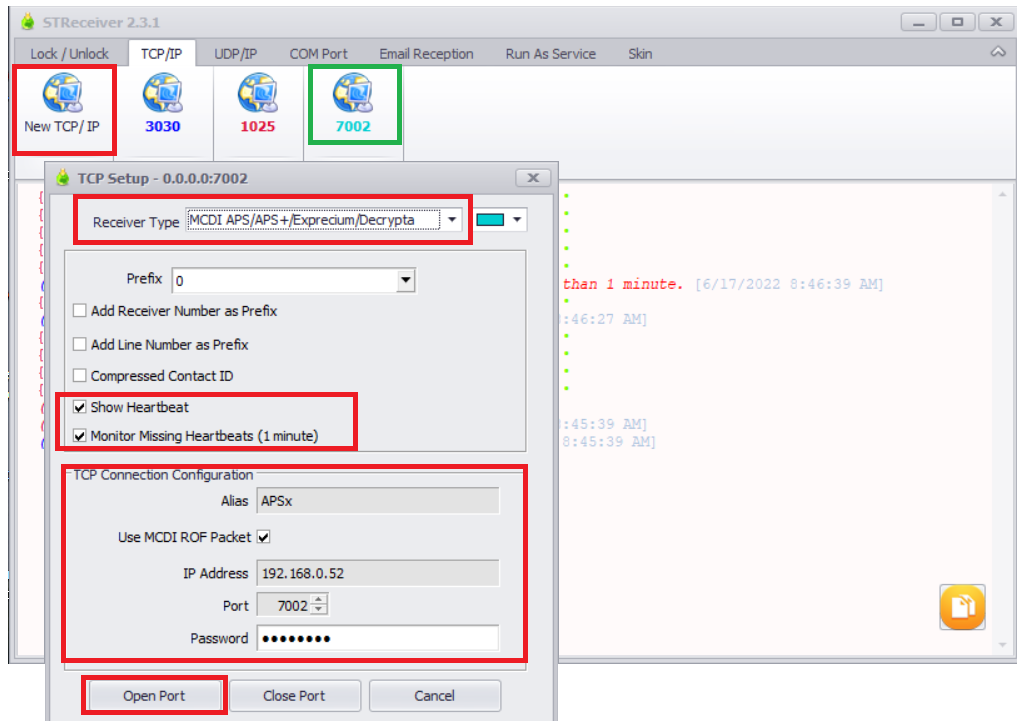The width and height of the screenshot is (1021, 722).
Task: Close the TCP Setup dialog
Action: pos(533,178)
